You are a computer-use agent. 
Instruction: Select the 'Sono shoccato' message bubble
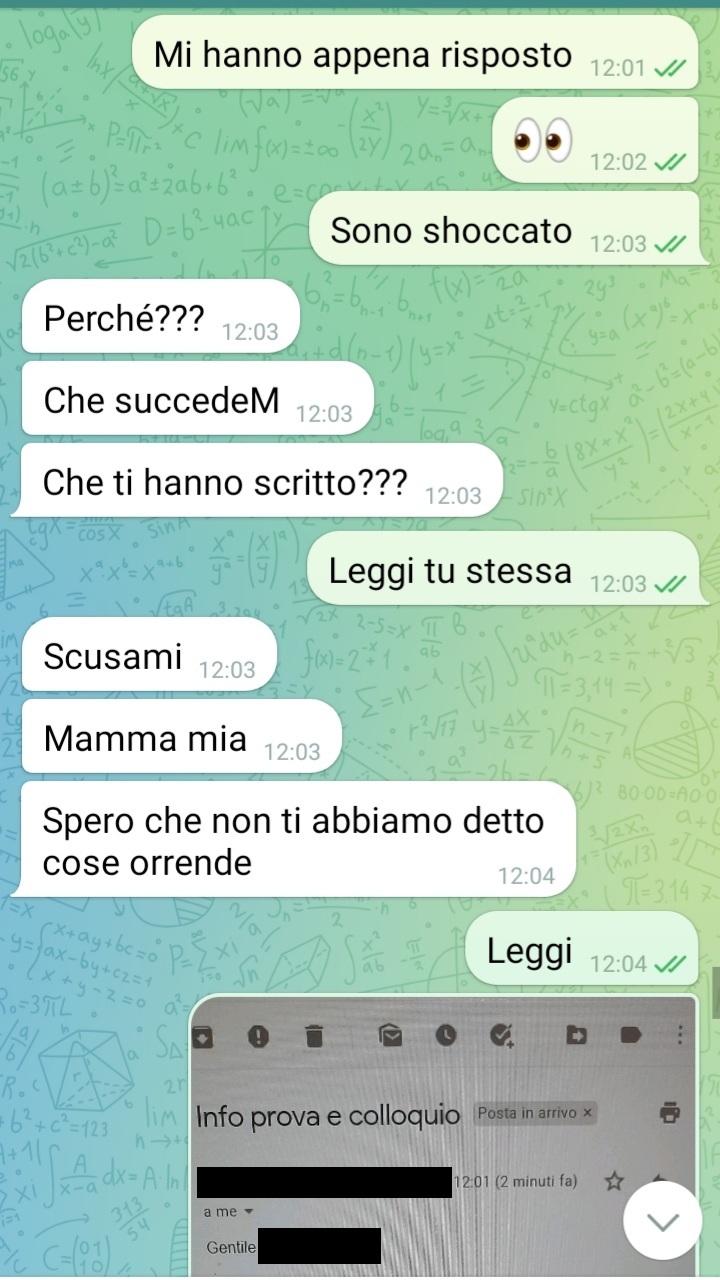click(503, 230)
